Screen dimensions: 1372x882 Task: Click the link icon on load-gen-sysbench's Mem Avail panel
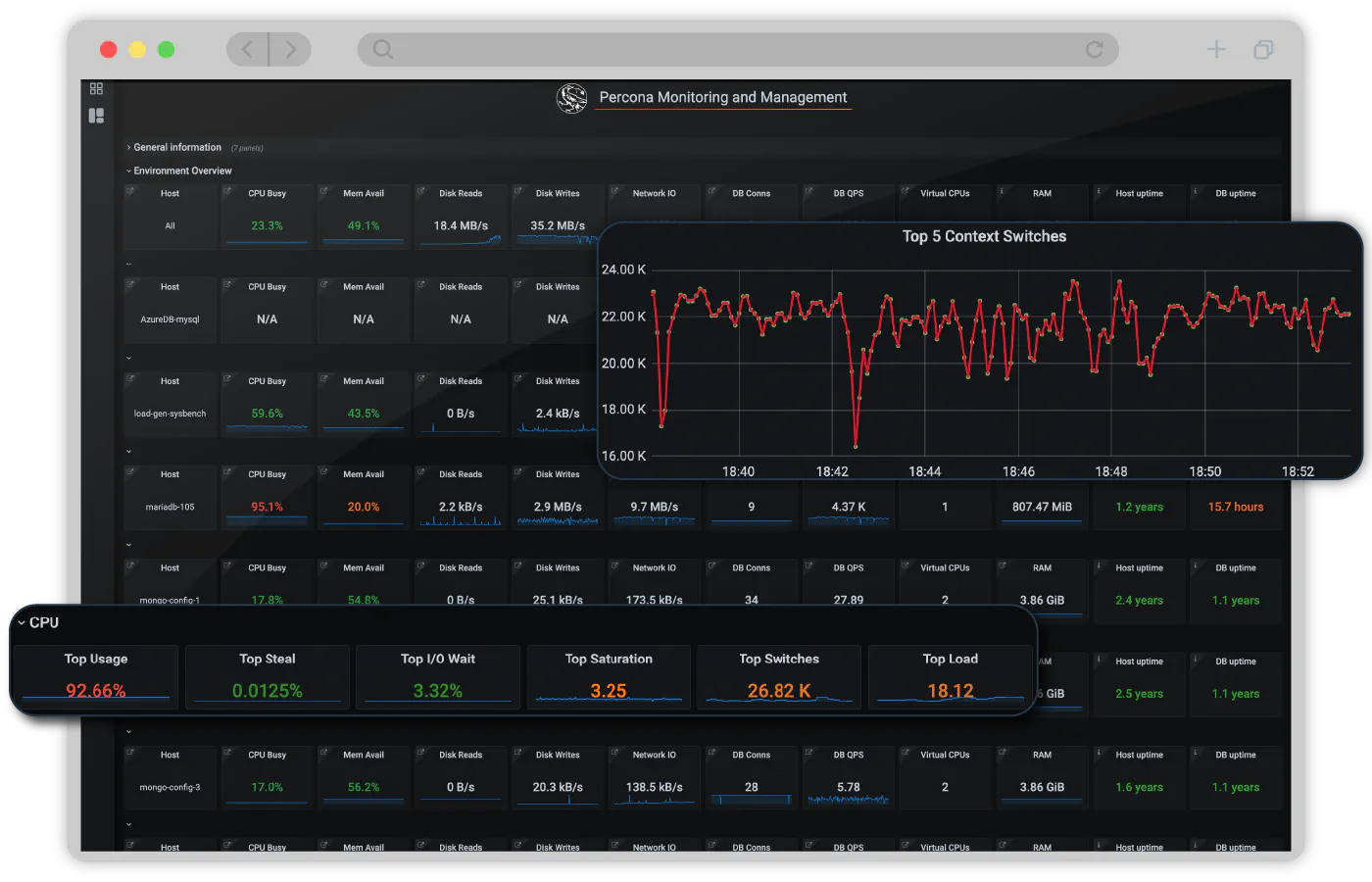tap(324, 379)
